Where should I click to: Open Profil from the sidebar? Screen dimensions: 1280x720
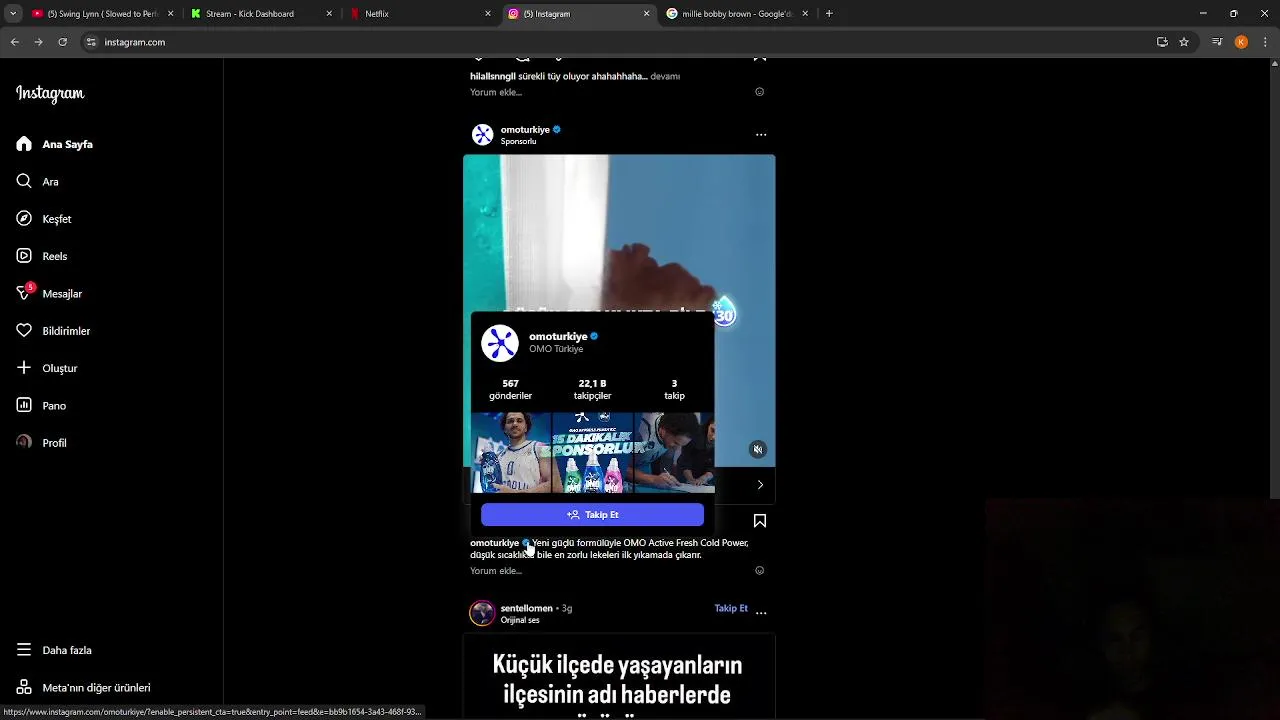42,443
